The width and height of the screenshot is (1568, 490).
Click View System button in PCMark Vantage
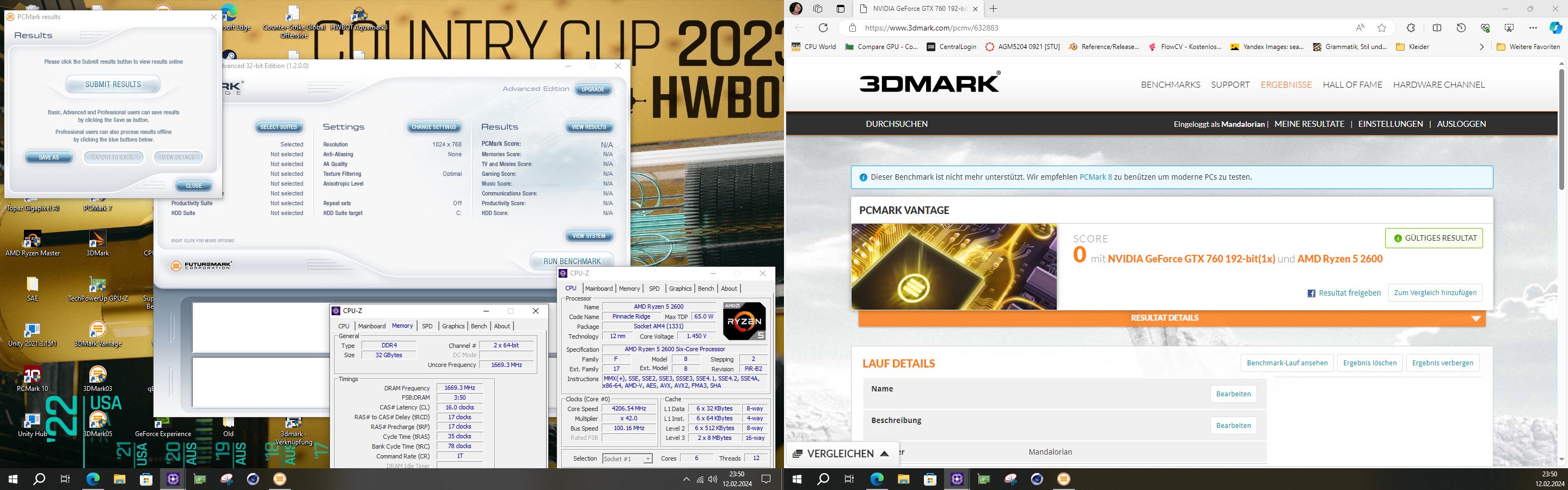click(x=589, y=236)
